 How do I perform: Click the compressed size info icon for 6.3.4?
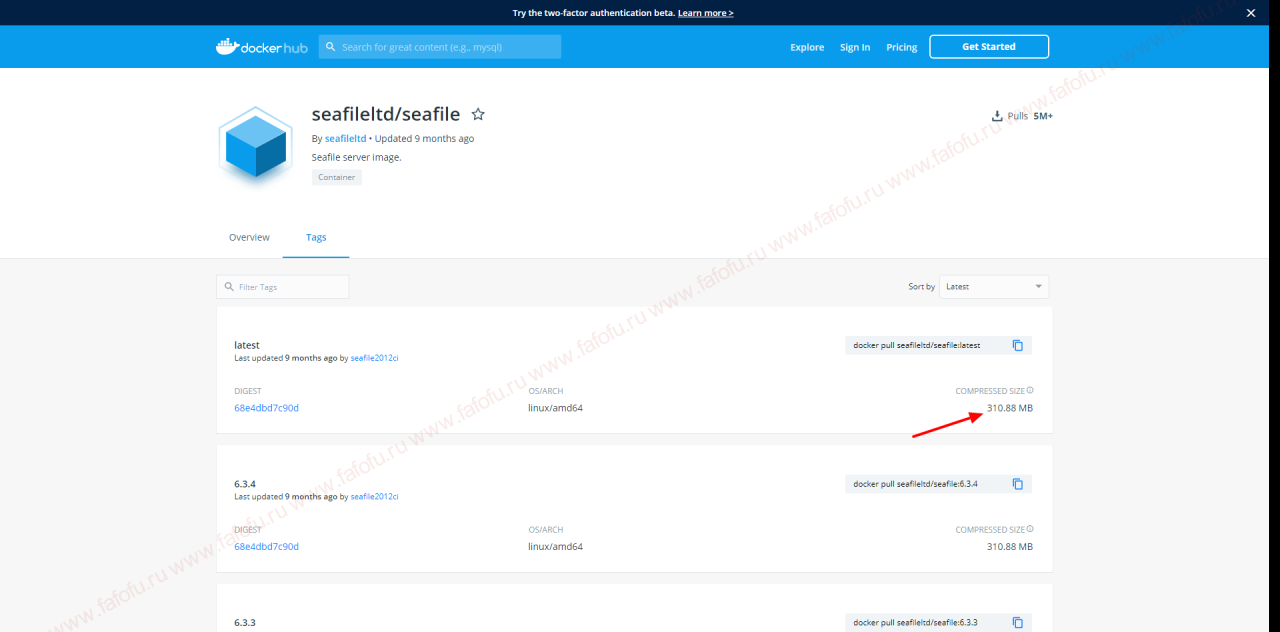tap(1030, 529)
